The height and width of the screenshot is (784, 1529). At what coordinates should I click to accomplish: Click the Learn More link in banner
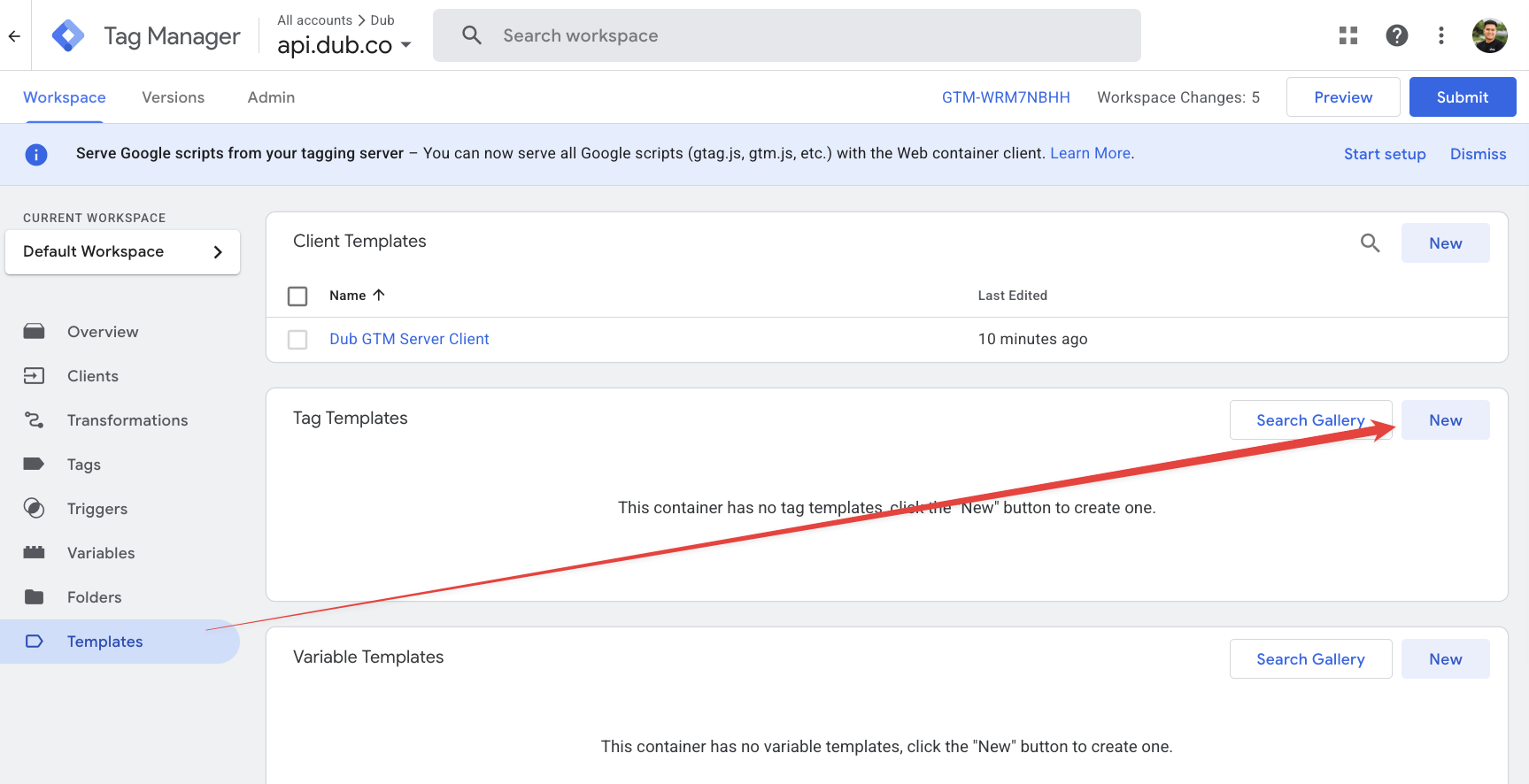[1091, 153]
